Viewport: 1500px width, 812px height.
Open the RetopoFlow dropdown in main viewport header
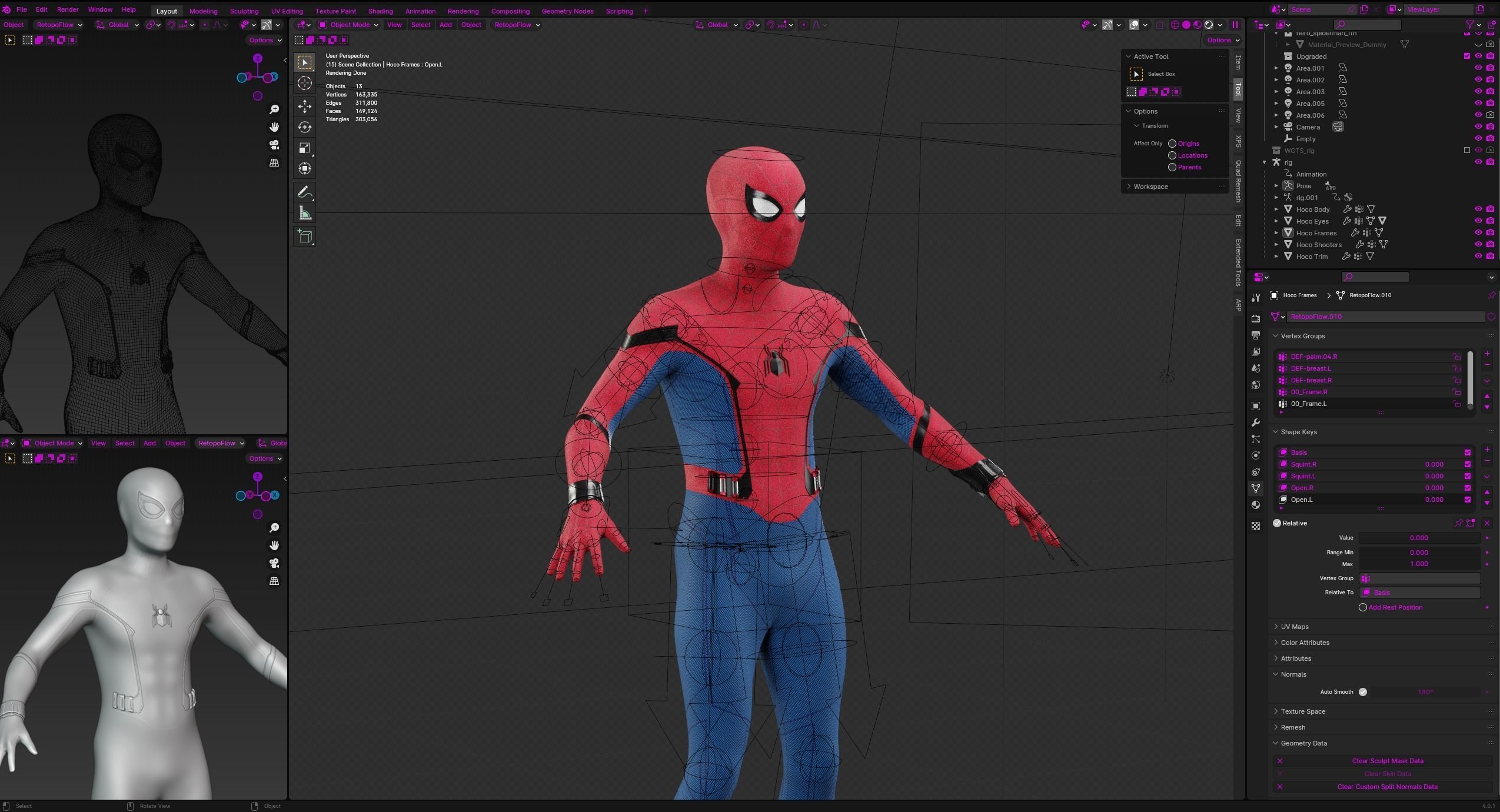[517, 25]
